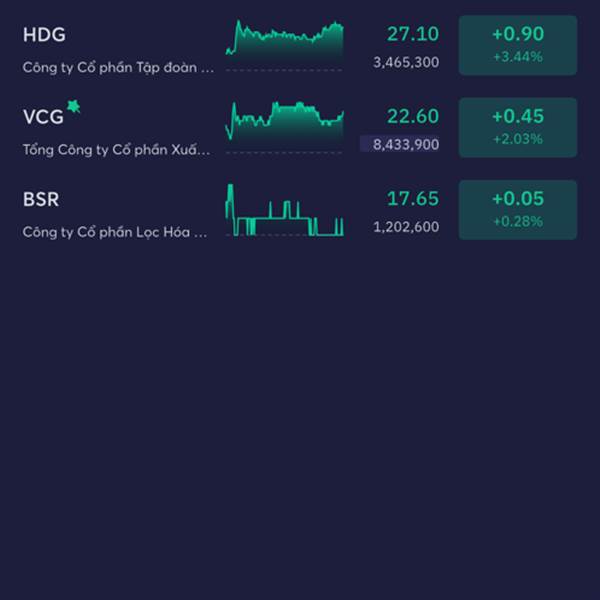Toggle the HDG +0.90 change badge
Image resolution: width=600 pixels, height=600 pixels.
[x=518, y=45]
